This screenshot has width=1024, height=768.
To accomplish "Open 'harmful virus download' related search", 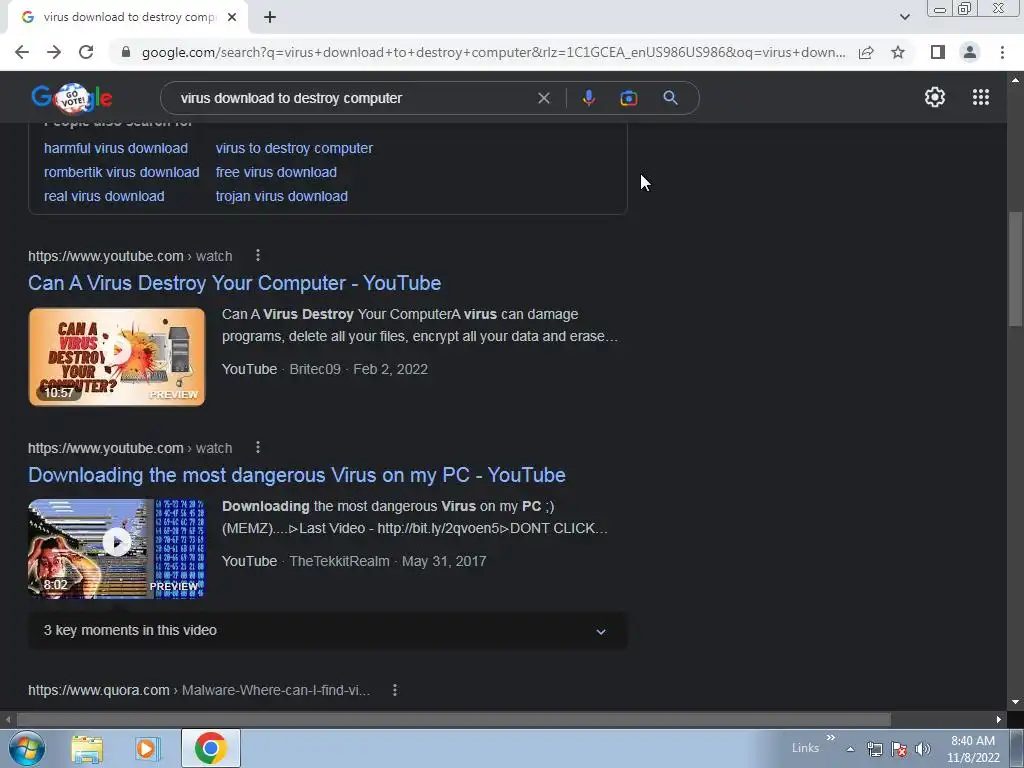I will coord(116,148).
